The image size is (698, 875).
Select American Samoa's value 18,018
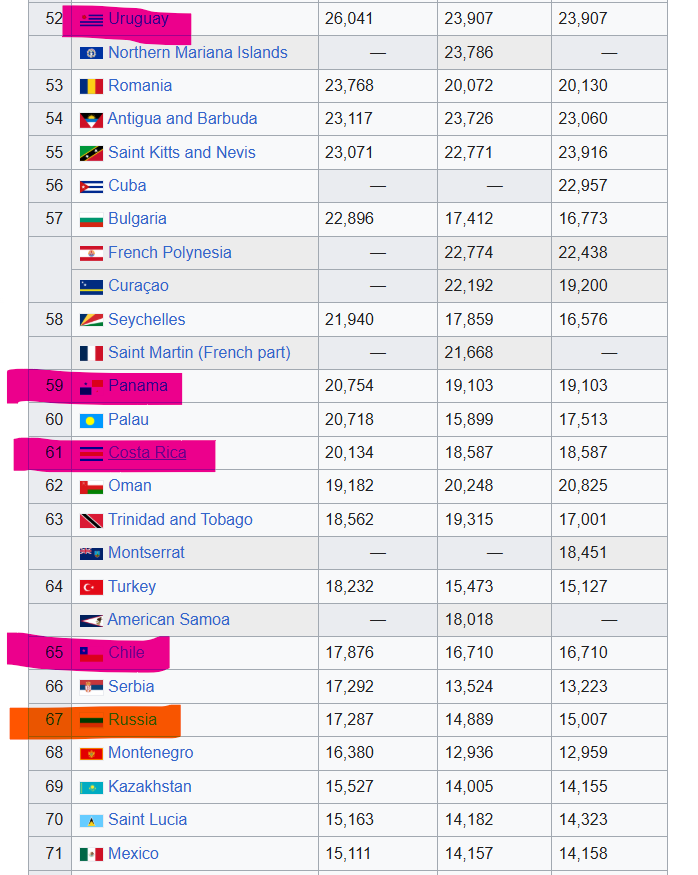point(469,619)
